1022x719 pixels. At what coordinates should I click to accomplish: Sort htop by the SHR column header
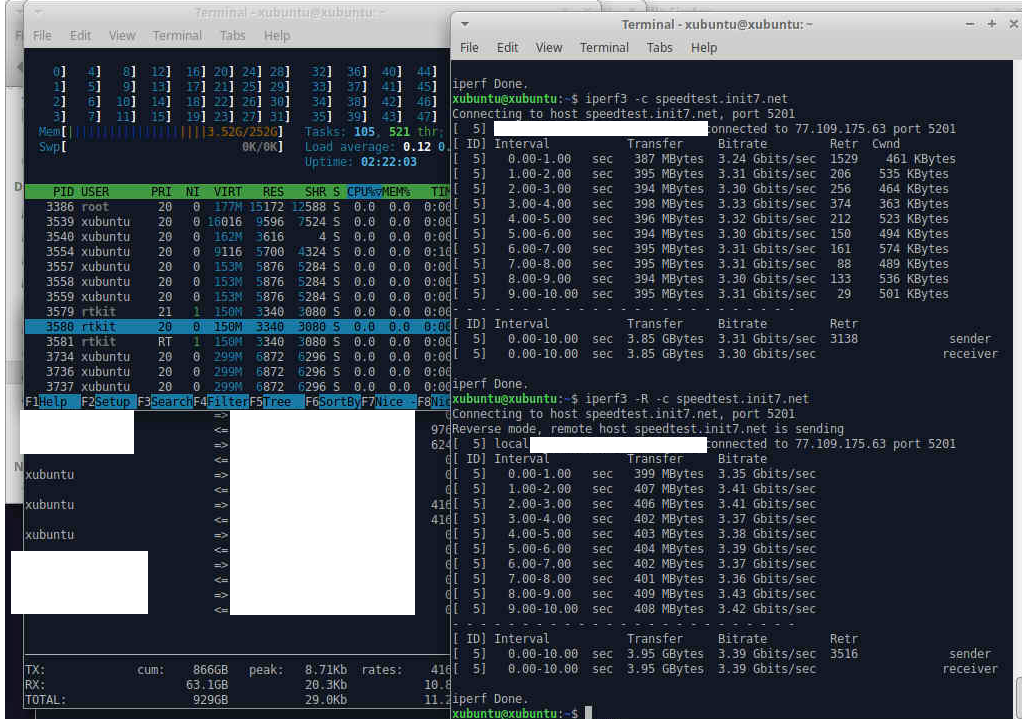click(x=315, y=192)
